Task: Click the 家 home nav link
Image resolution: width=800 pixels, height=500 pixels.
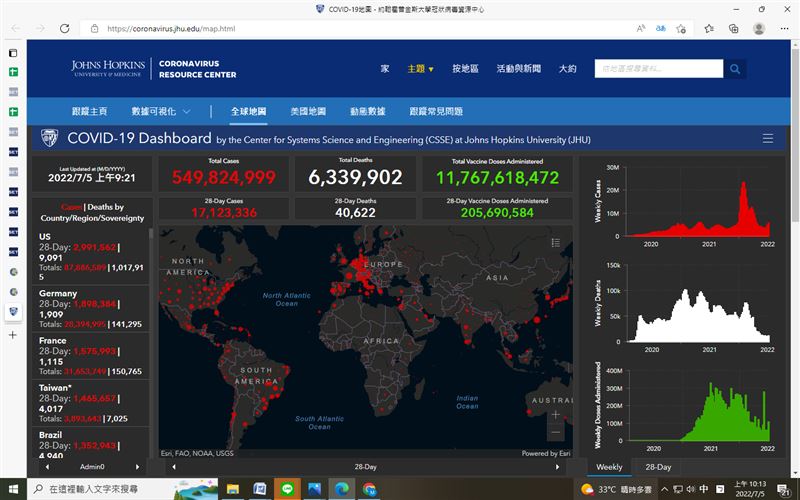Action: pyautogui.click(x=385, y=68)
